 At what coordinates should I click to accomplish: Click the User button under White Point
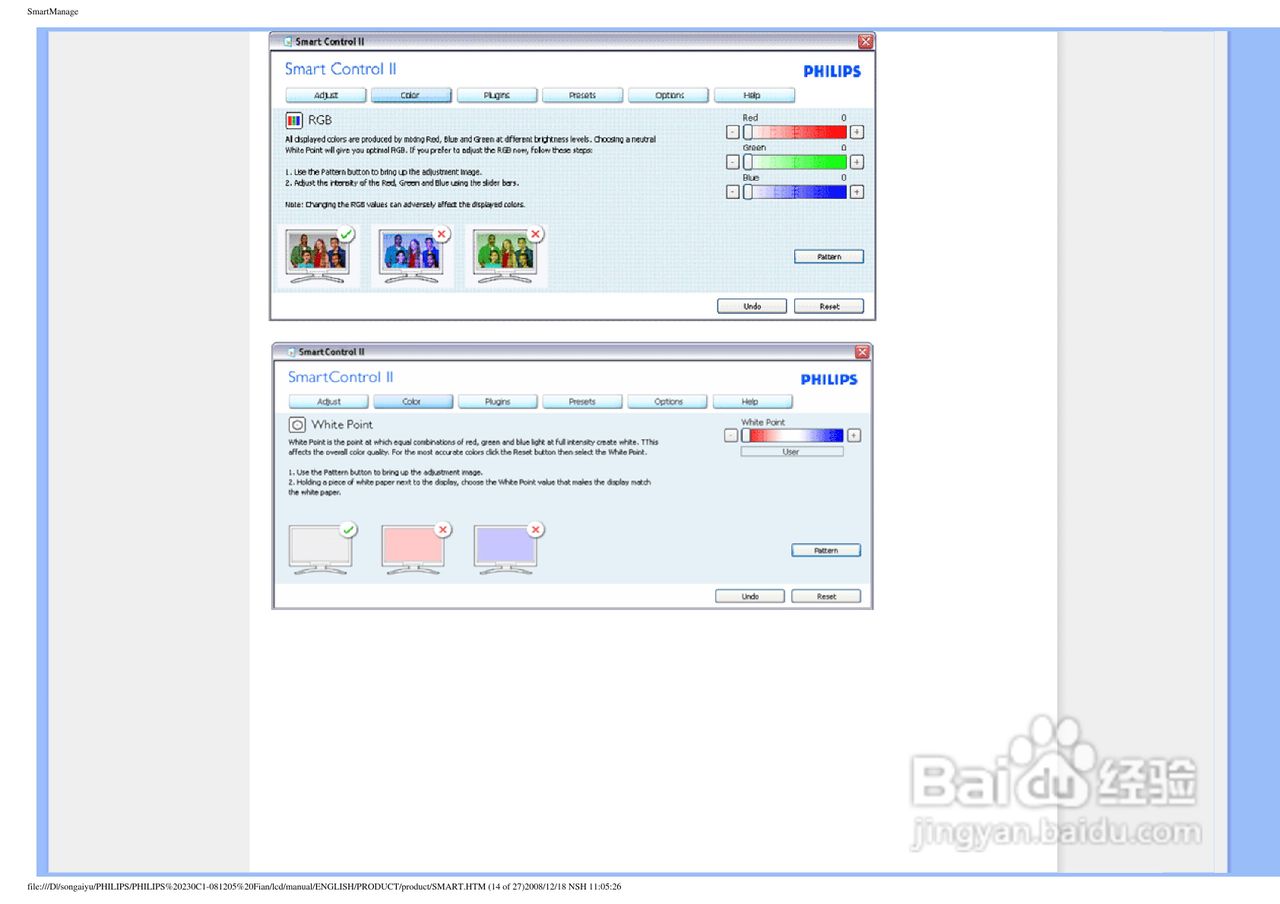[x=791, y=452]
